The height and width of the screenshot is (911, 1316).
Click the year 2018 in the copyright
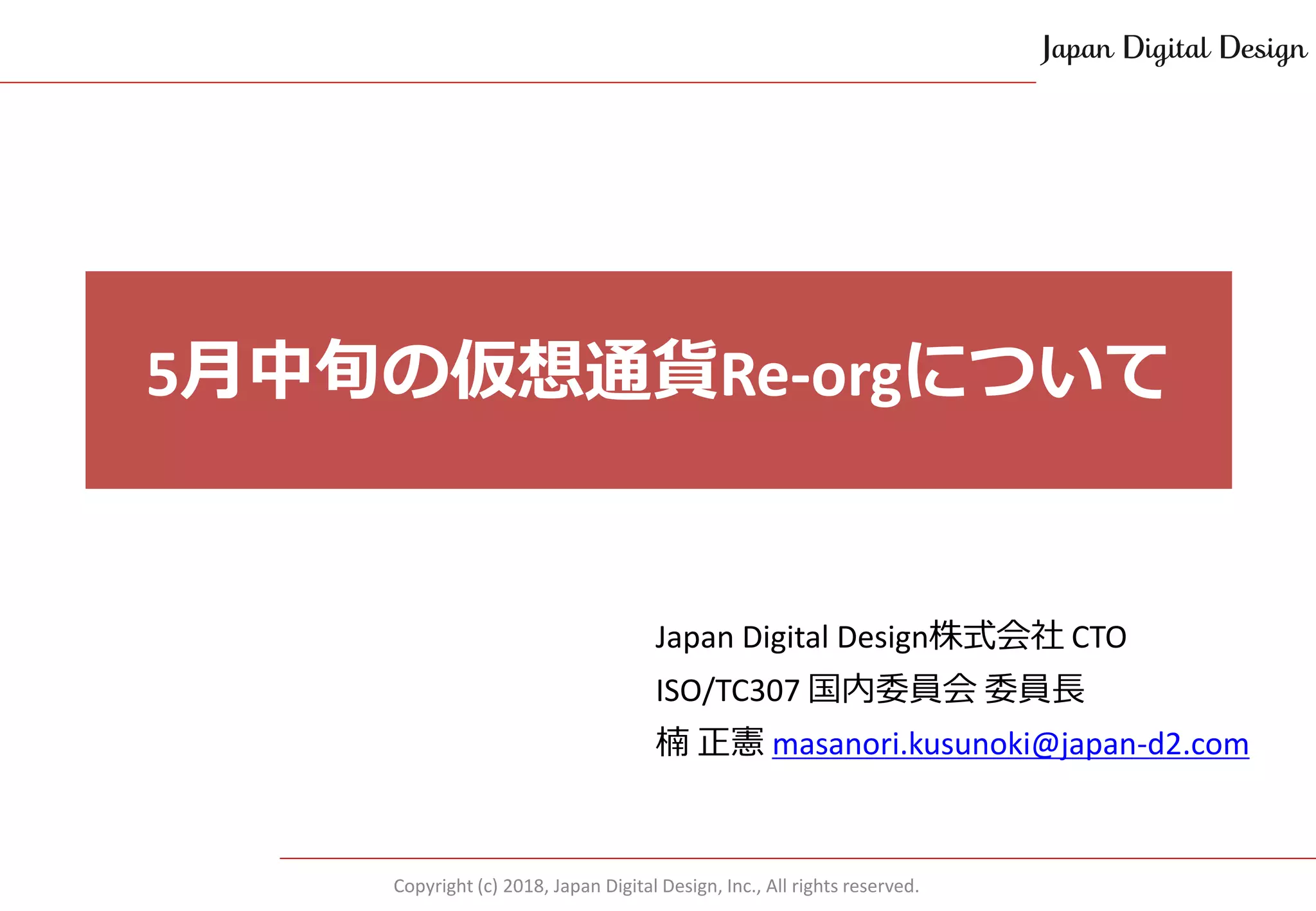tap(524, 886)
